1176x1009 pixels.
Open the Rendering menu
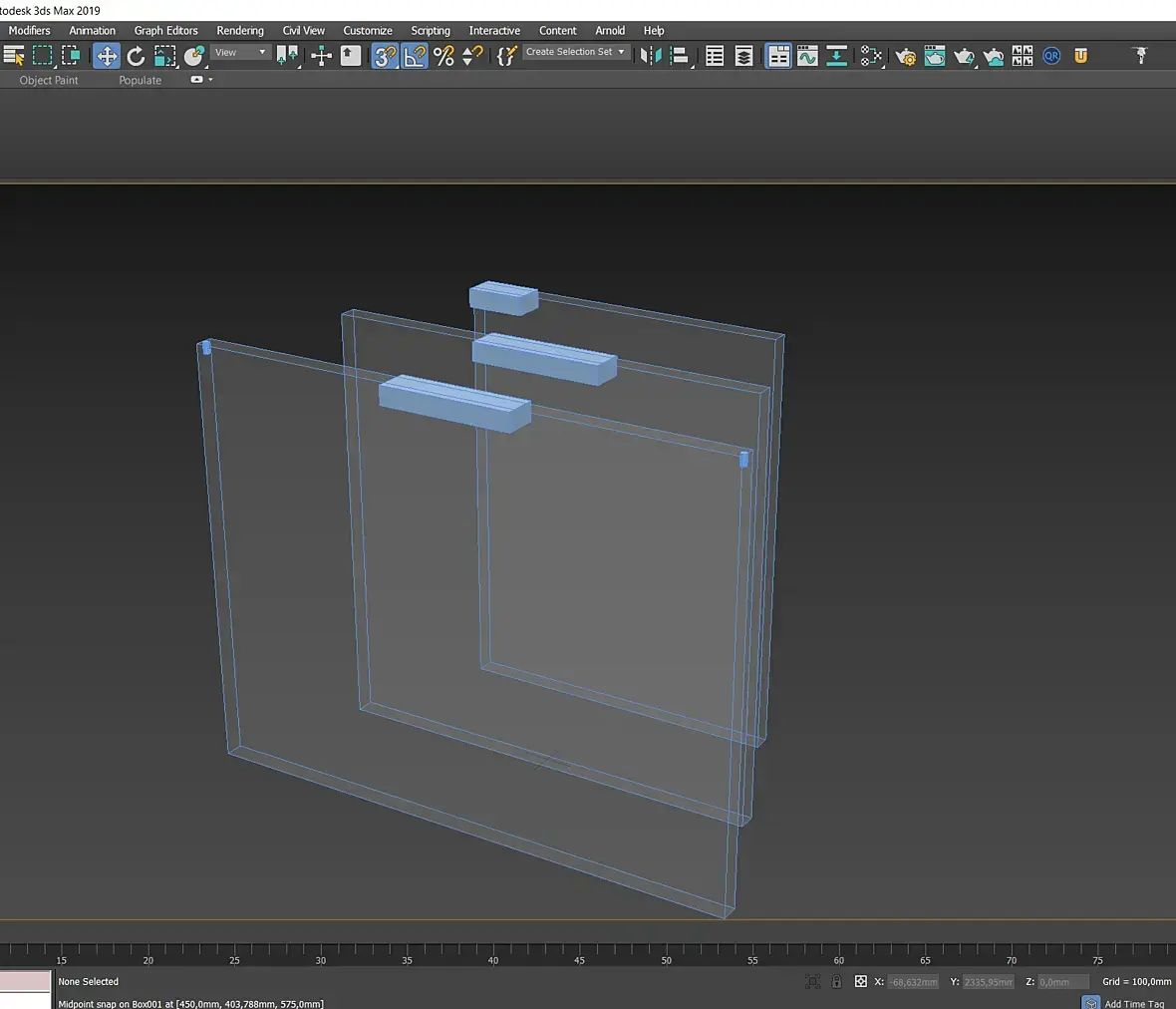[x=240, y=31]
